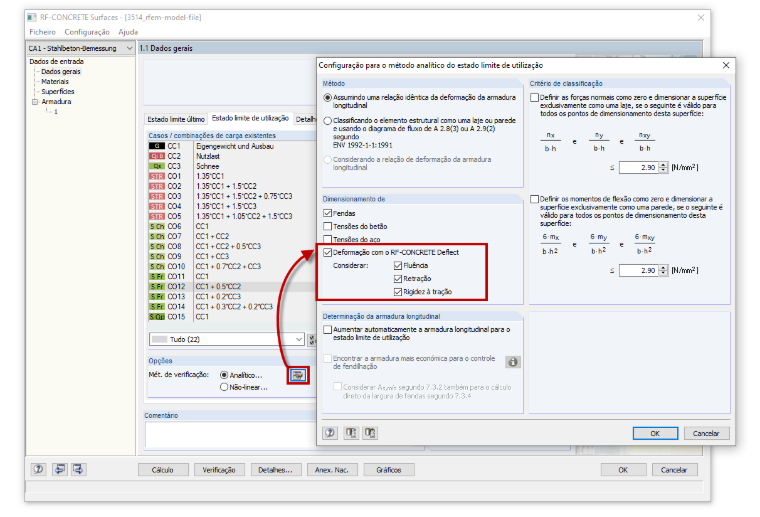Click info icon beside Encontrar a armadura
Image resolution: width=760 pixels, height=517 pixels.
[x=513, y=362]
